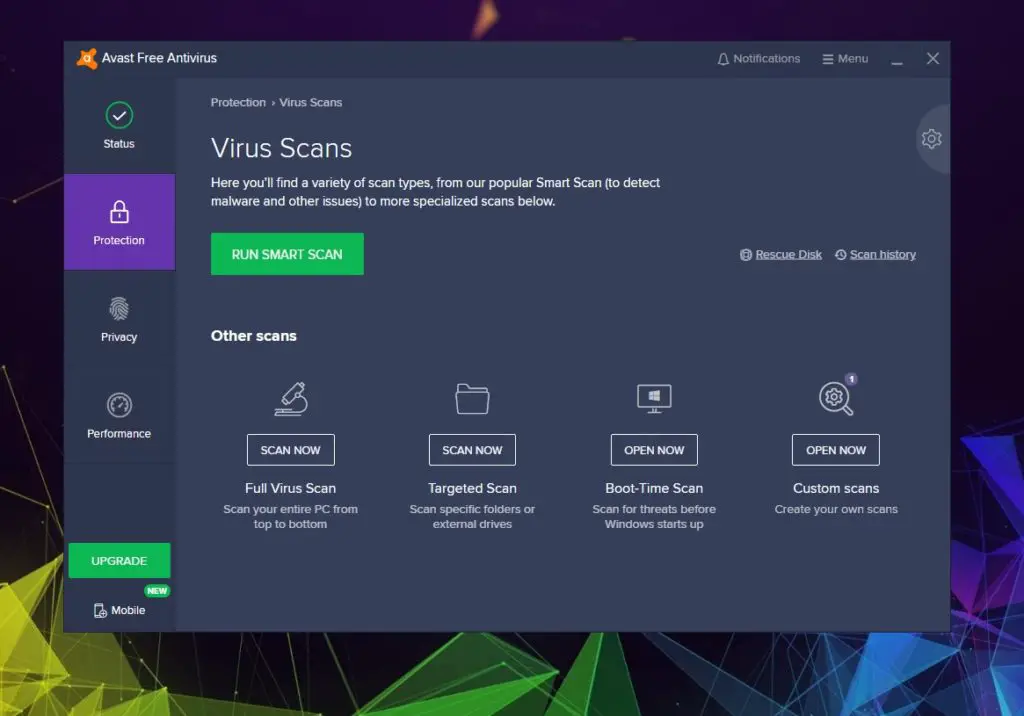Click the hamburger Menu icon
The image size is (1024, 716).
827,59
